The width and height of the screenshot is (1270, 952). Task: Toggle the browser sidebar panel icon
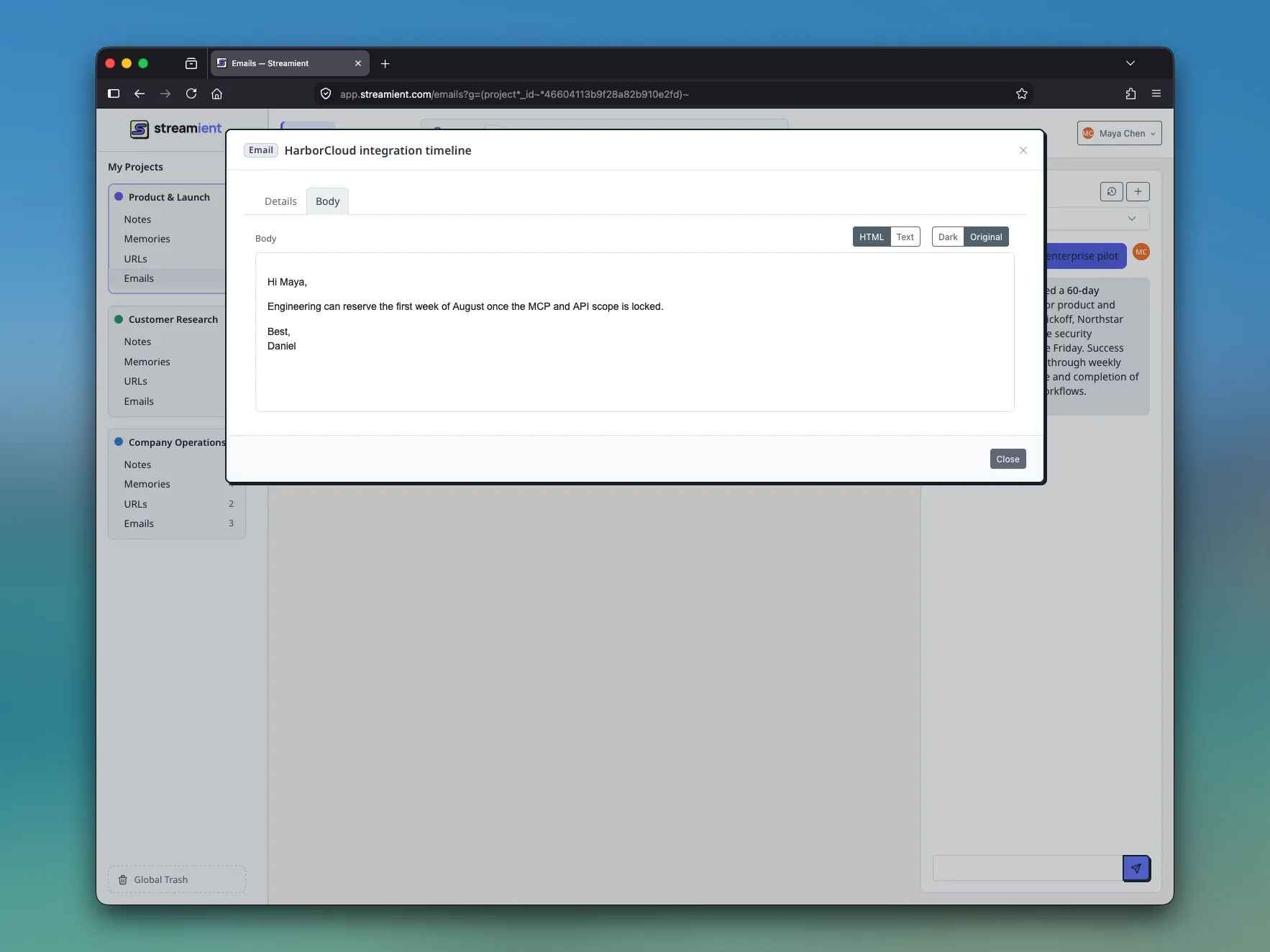114,93
